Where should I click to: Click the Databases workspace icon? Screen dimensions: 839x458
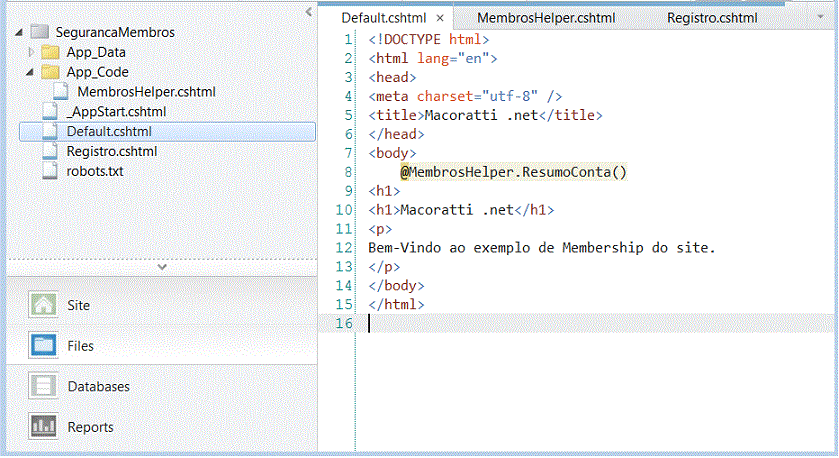[x=43, y=386]
